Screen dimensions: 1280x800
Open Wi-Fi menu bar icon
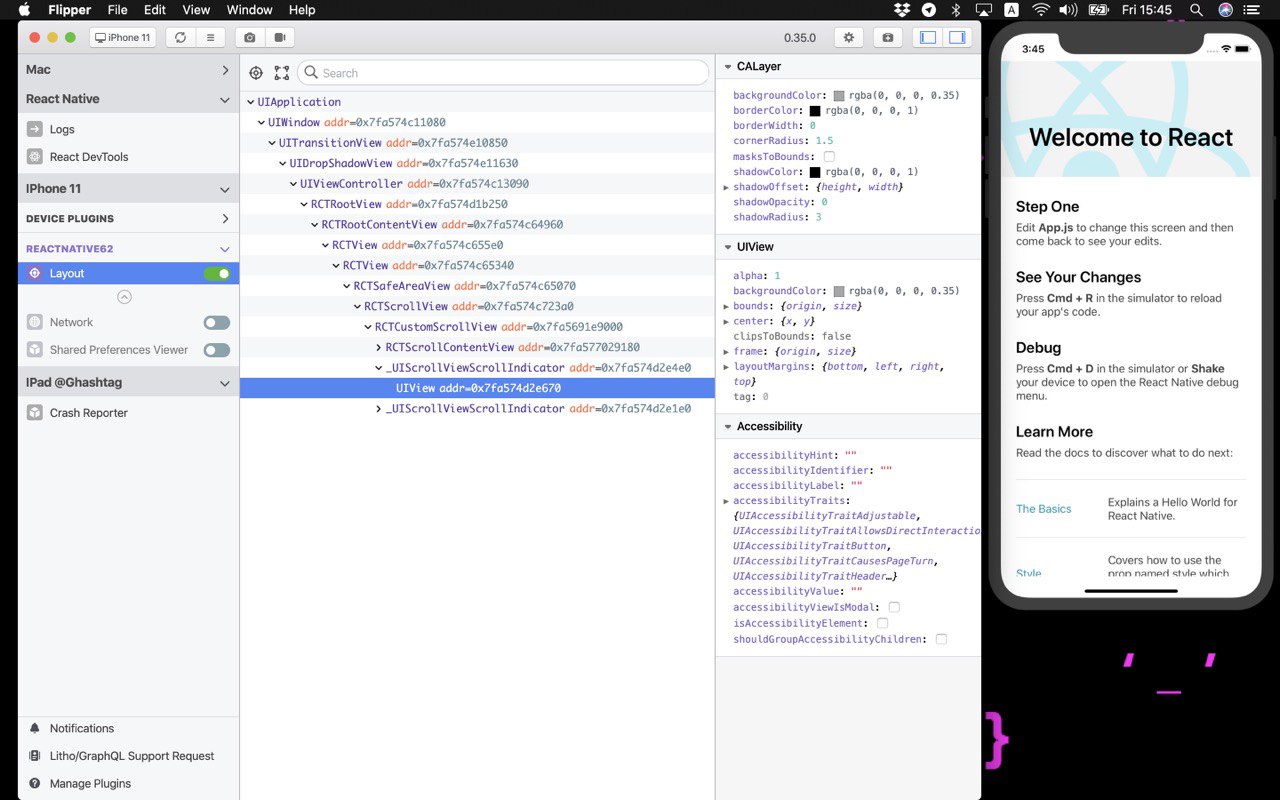pyautogui.click(x=1040, y=10)
